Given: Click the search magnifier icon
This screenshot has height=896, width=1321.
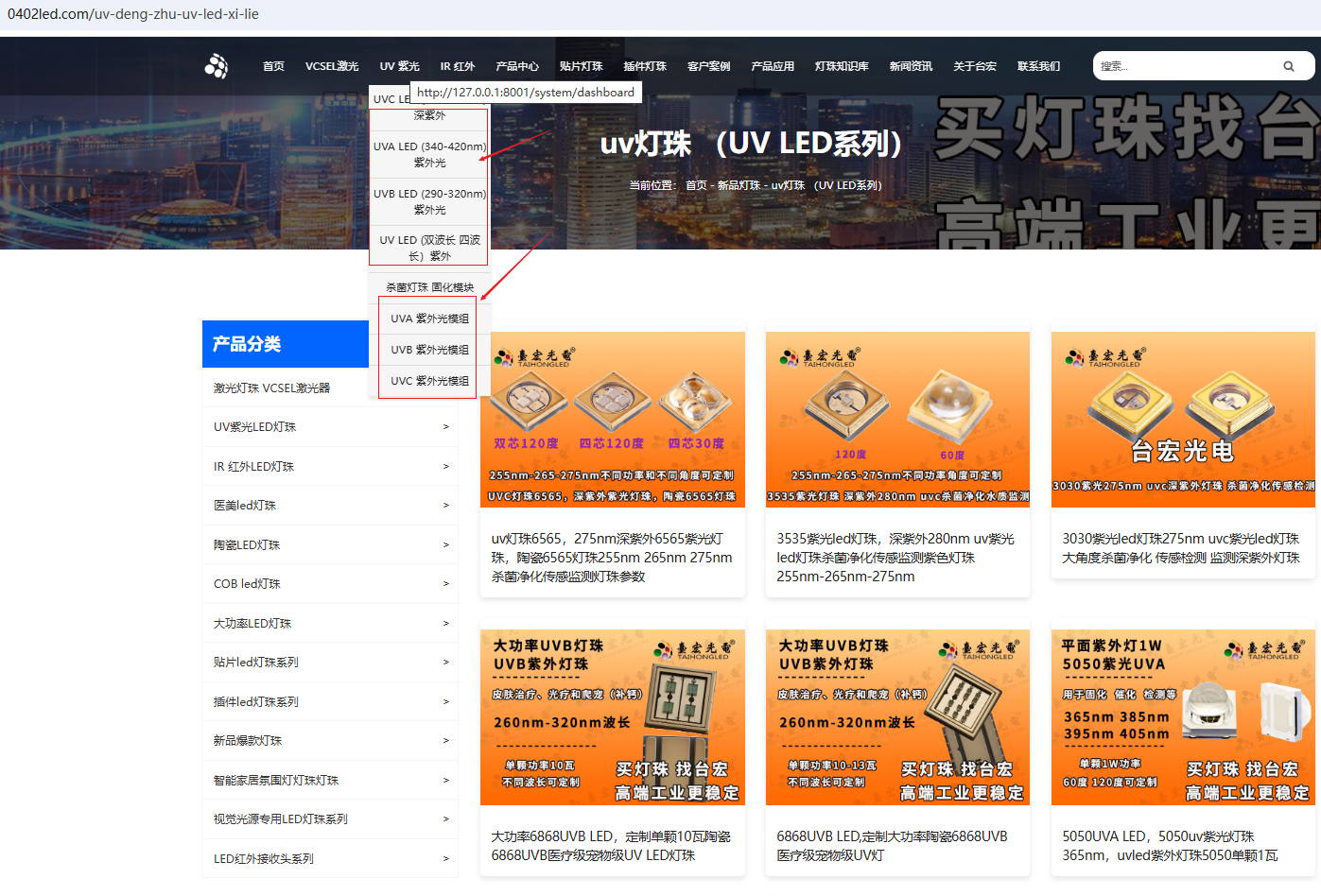Looking at the screenshot, I should click(x=1288, y=66).
